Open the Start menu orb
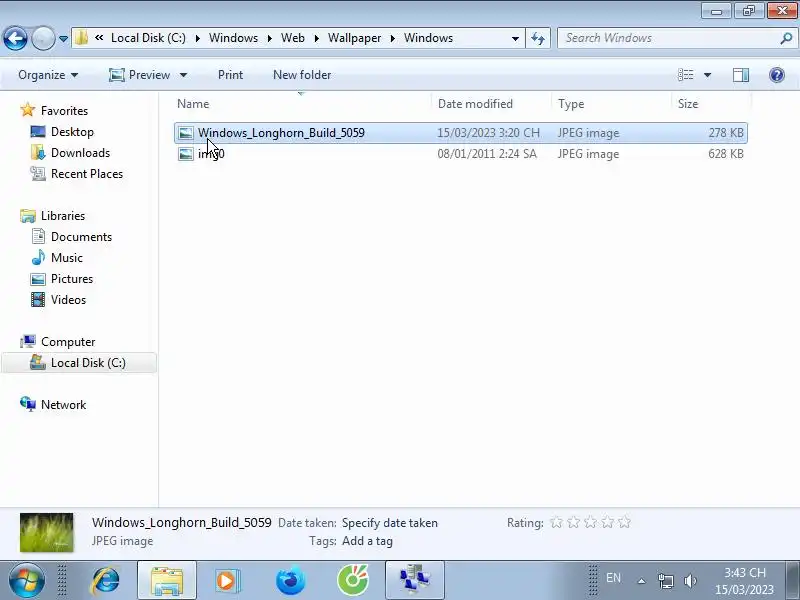 [26, 580]
